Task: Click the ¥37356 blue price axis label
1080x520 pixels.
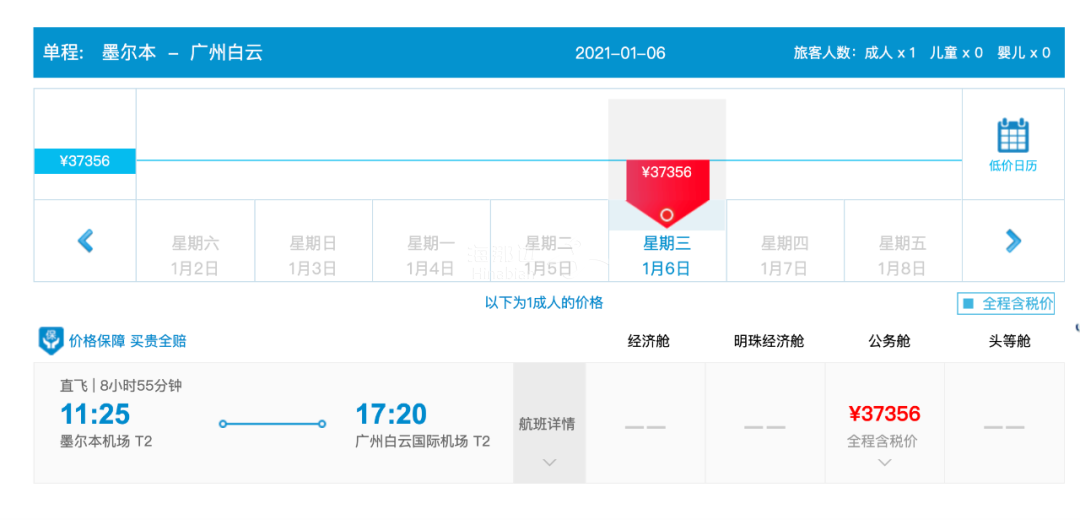Action: [85, 161]
